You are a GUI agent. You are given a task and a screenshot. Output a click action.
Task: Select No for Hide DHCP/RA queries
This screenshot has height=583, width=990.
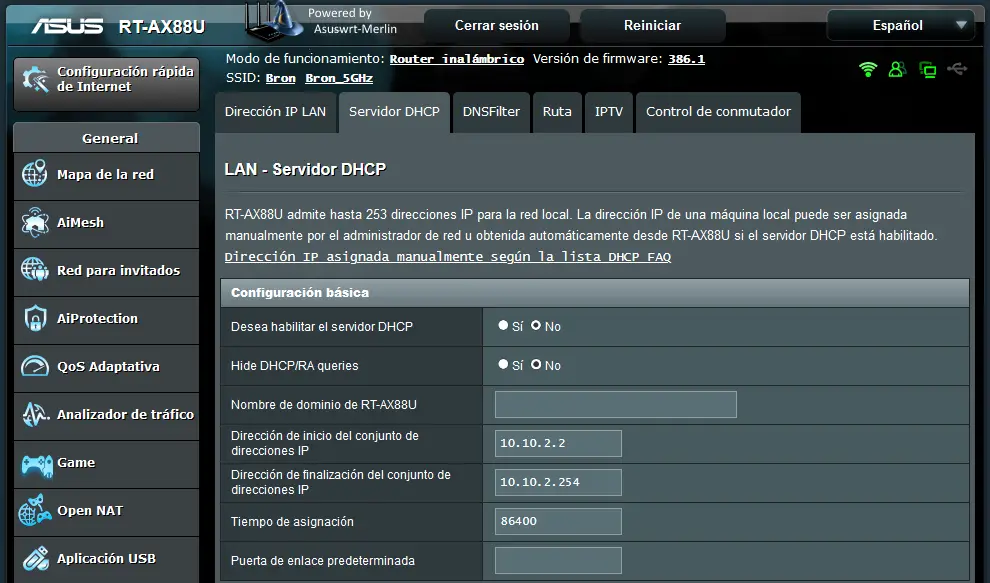536,364
